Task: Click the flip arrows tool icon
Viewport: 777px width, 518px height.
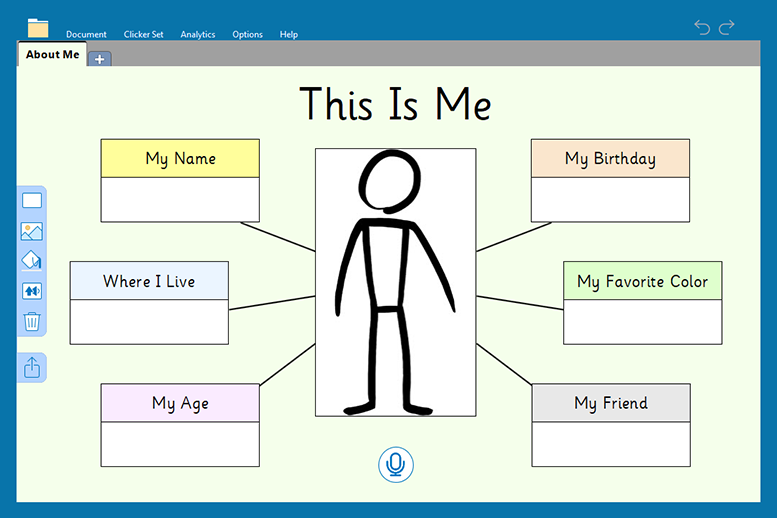Action: coord(32,291)
